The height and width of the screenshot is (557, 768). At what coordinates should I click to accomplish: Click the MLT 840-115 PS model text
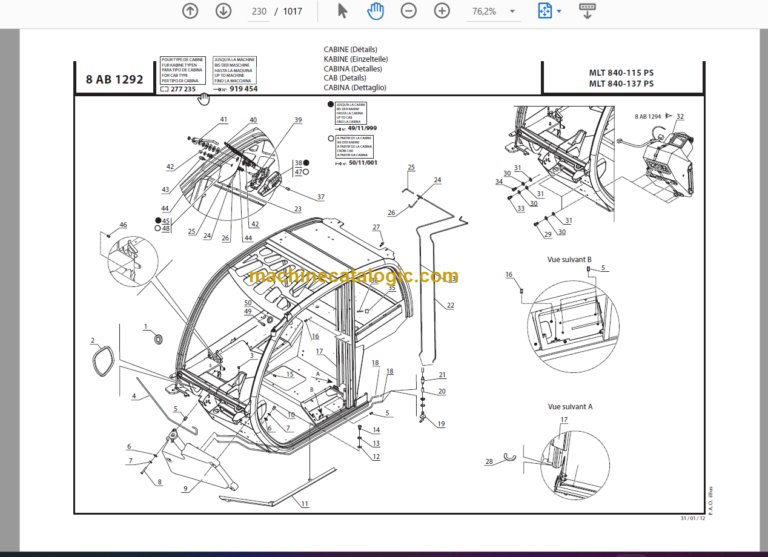[621, 73]
